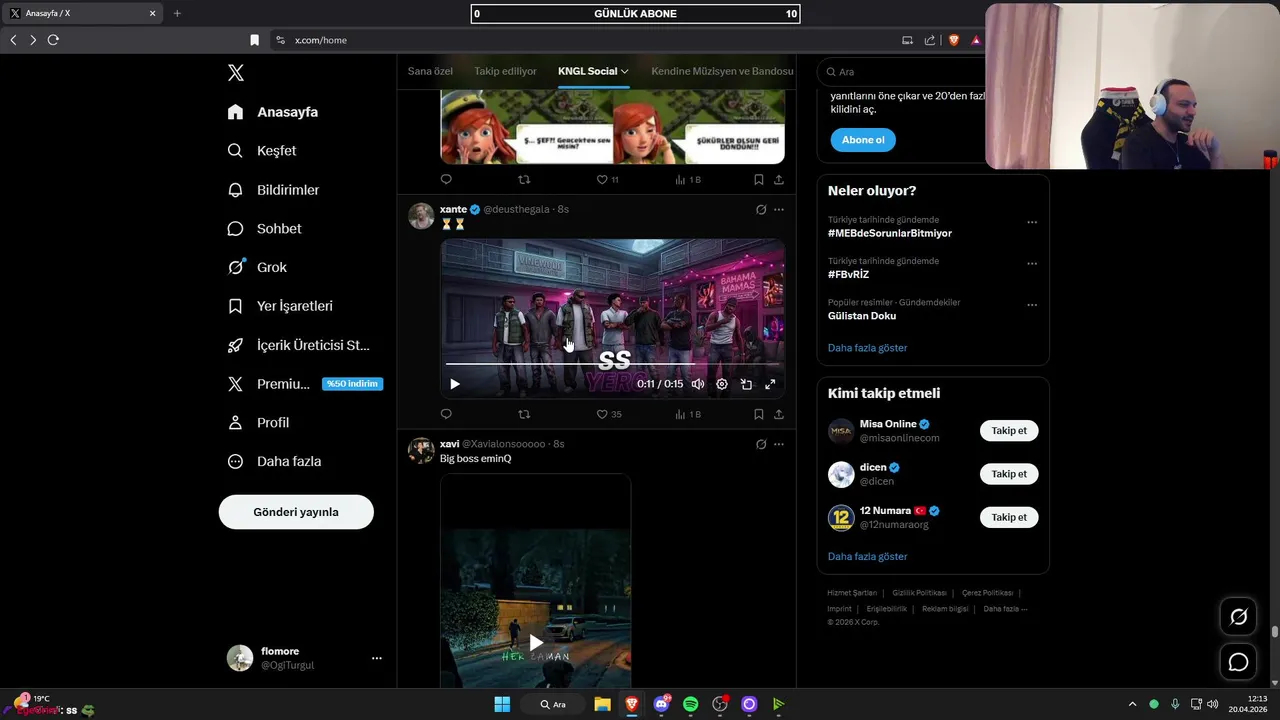
Task: Bookmark this page in the address bar
Action: pos(254,40)
